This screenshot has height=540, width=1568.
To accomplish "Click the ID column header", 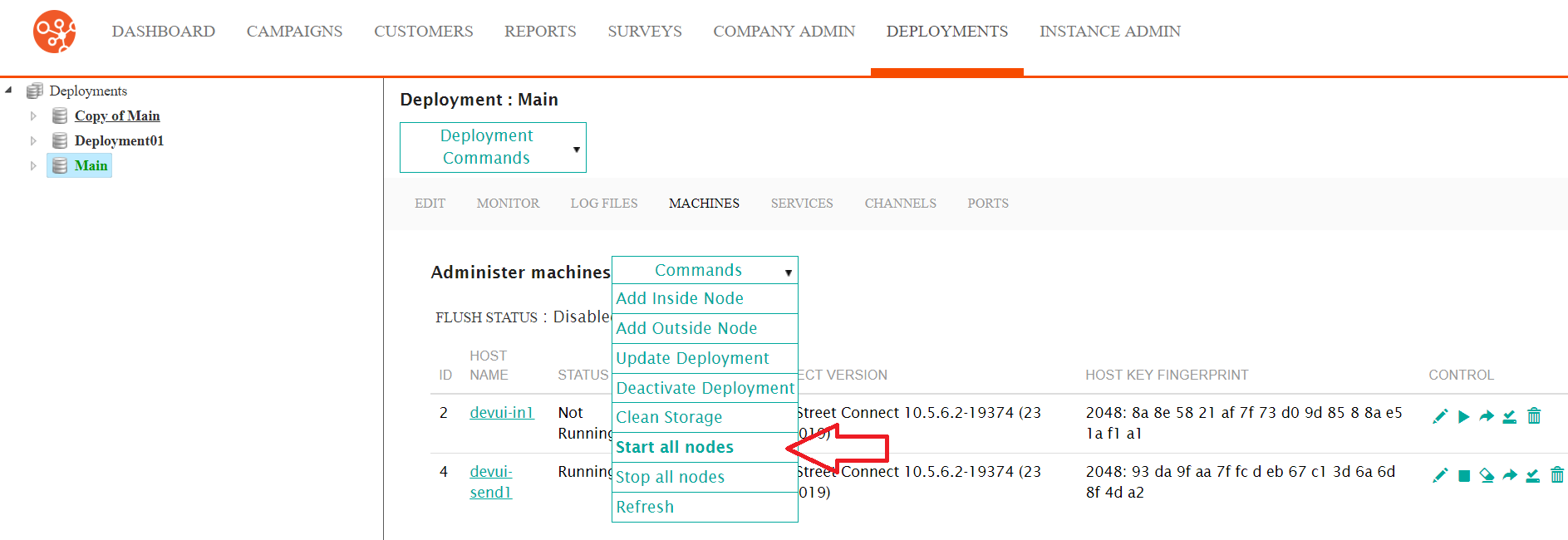I will click(445, 376).
